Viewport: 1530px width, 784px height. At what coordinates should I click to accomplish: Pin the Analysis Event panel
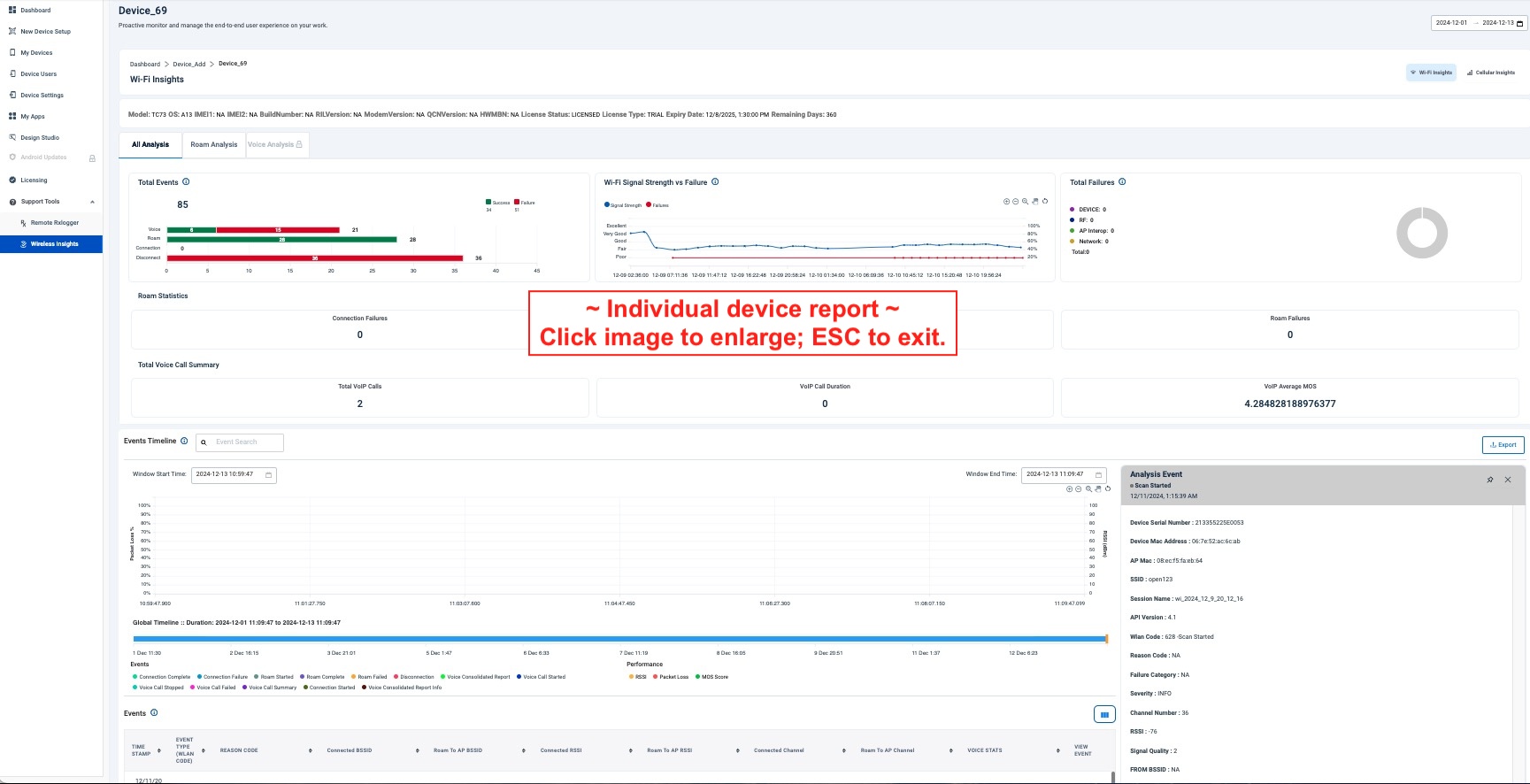click(x=1490, y=480)
